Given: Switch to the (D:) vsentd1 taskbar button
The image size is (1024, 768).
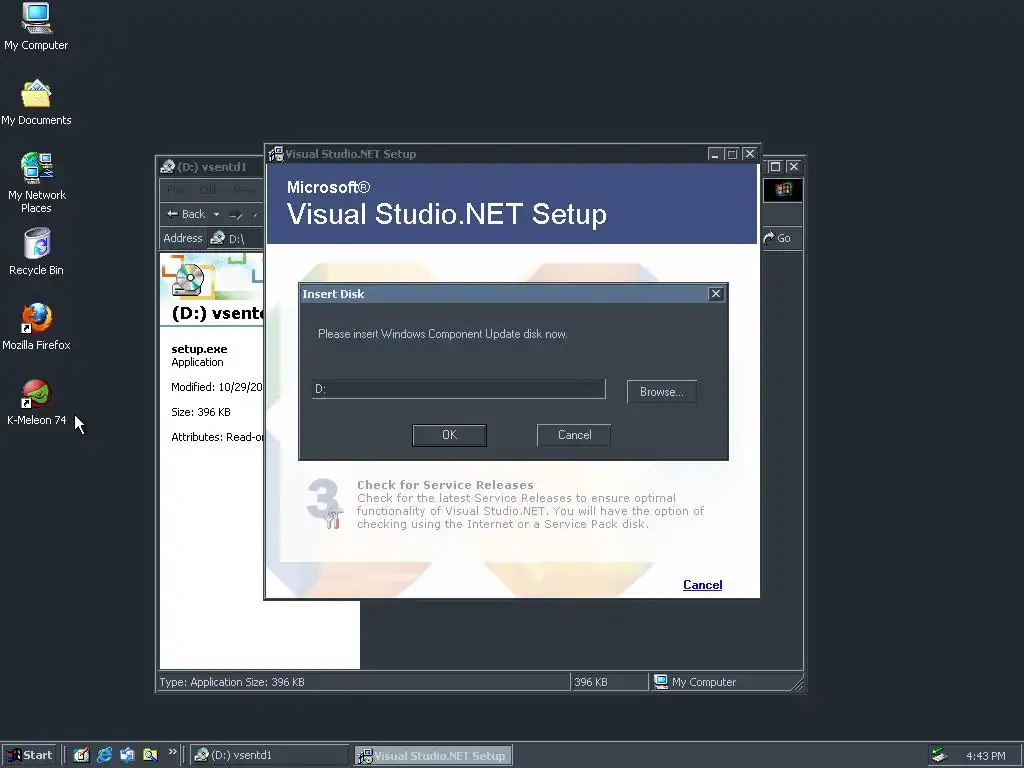Looking at the screenshot, I should coord(269,755).
